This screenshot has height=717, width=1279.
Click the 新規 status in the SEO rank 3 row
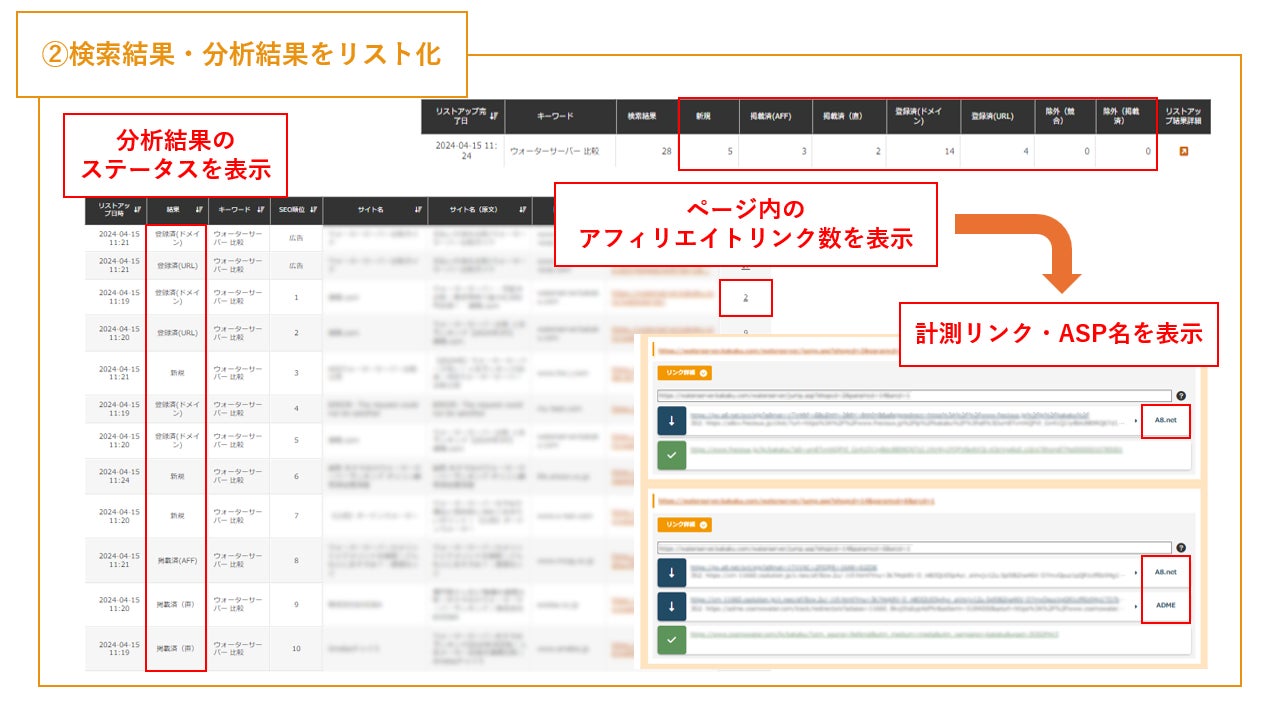click(x=176, y=372)
